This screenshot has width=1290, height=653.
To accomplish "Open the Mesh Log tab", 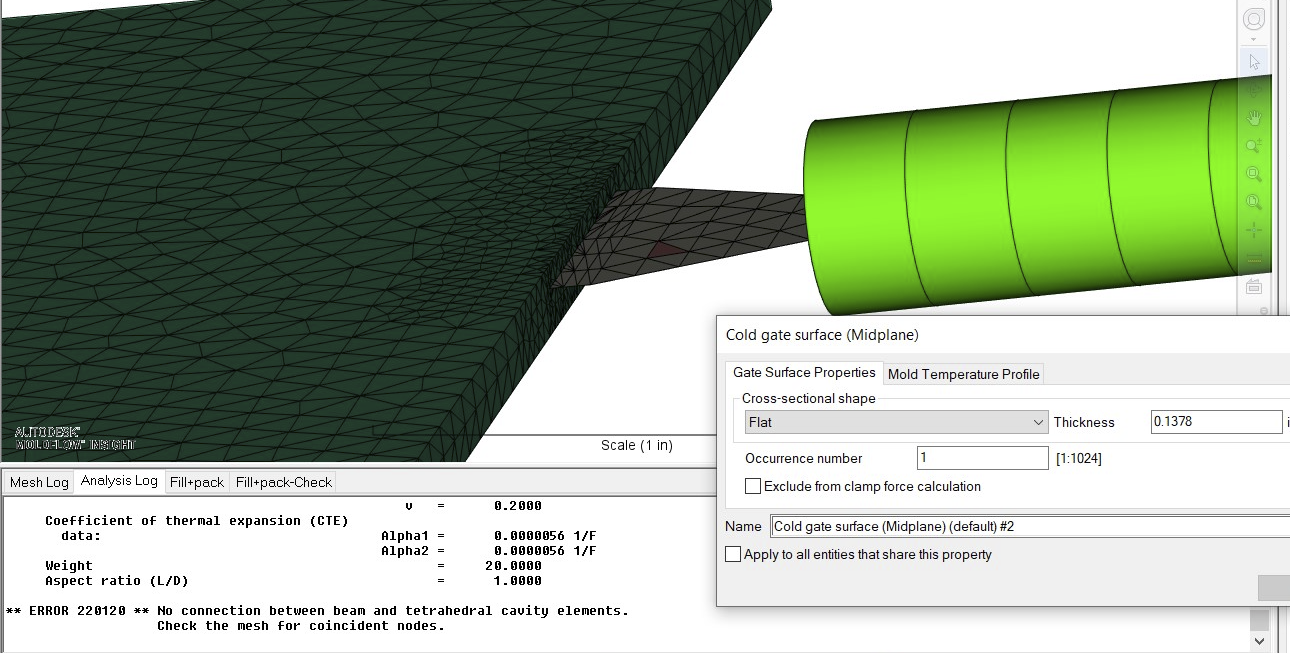I will 38,481.
